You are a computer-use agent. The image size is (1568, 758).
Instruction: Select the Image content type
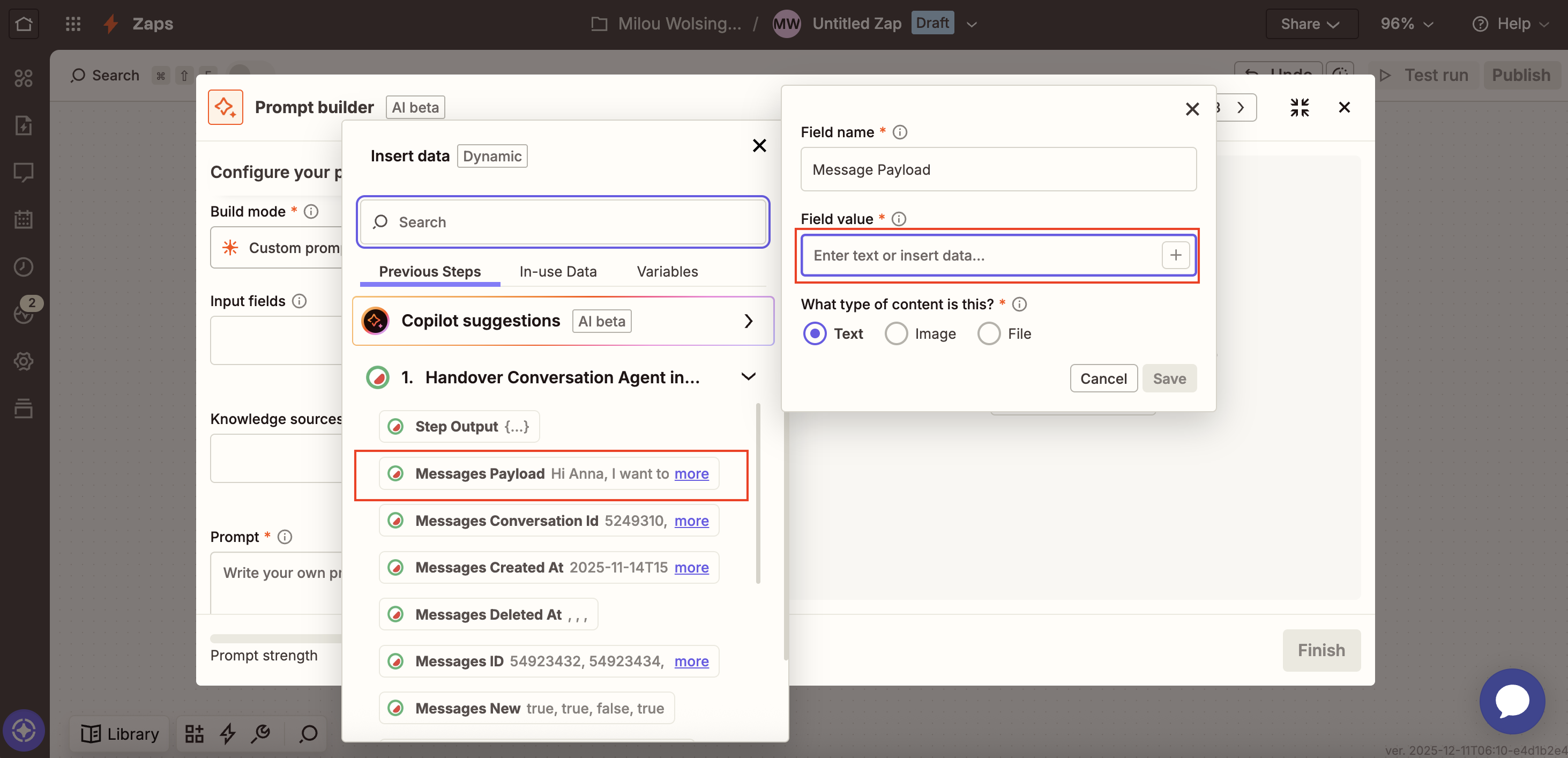[895, 333]
